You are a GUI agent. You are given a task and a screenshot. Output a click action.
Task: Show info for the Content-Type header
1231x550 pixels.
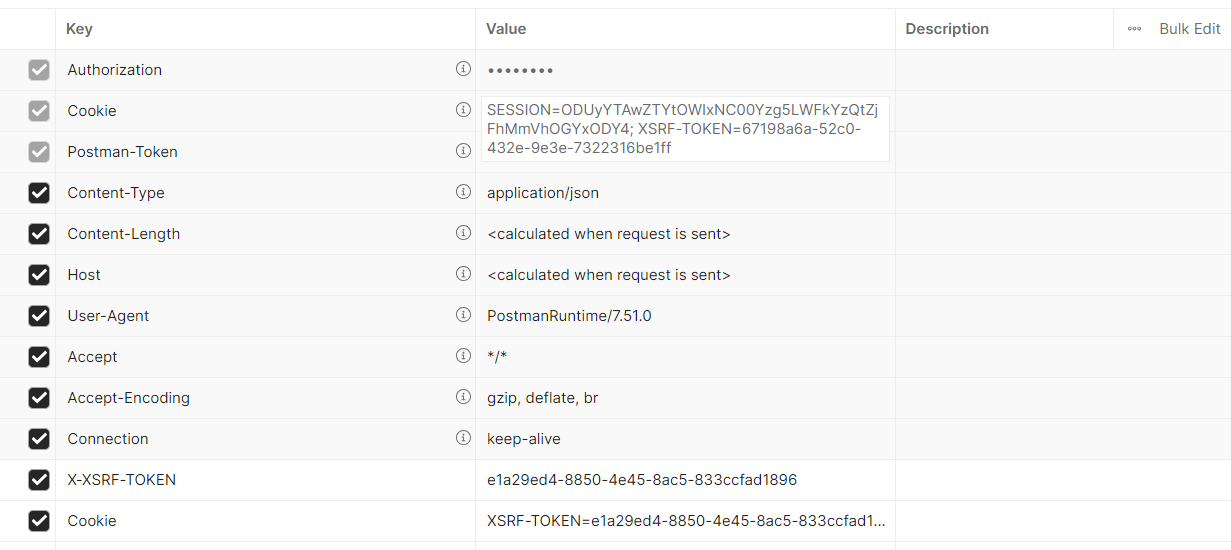pos(463,192)
